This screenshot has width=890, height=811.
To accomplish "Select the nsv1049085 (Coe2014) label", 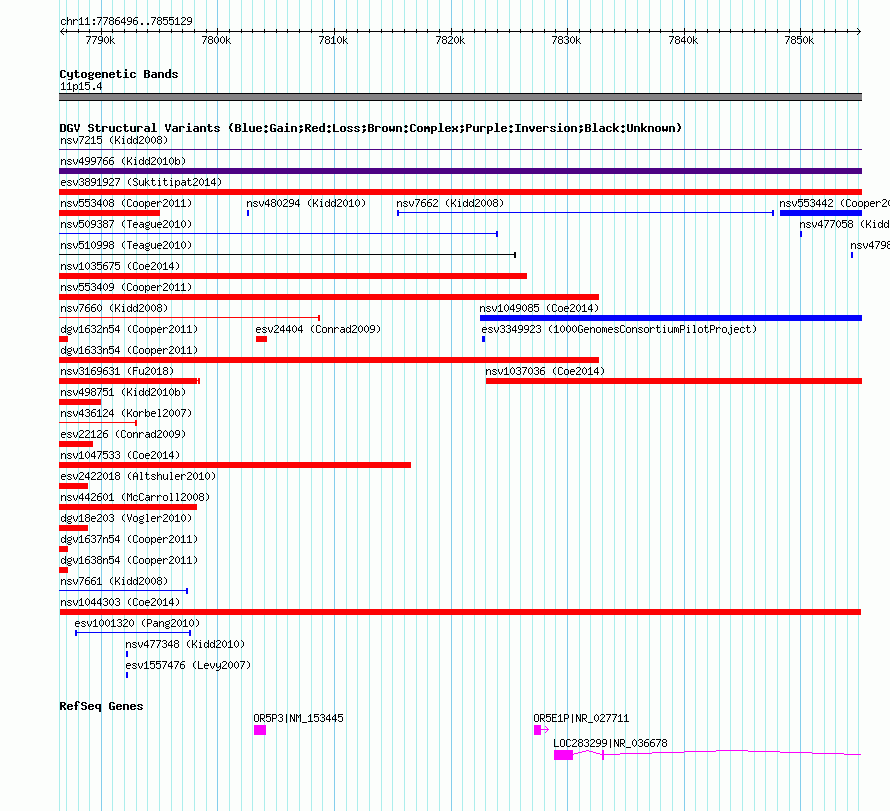I will click(539, 308).
